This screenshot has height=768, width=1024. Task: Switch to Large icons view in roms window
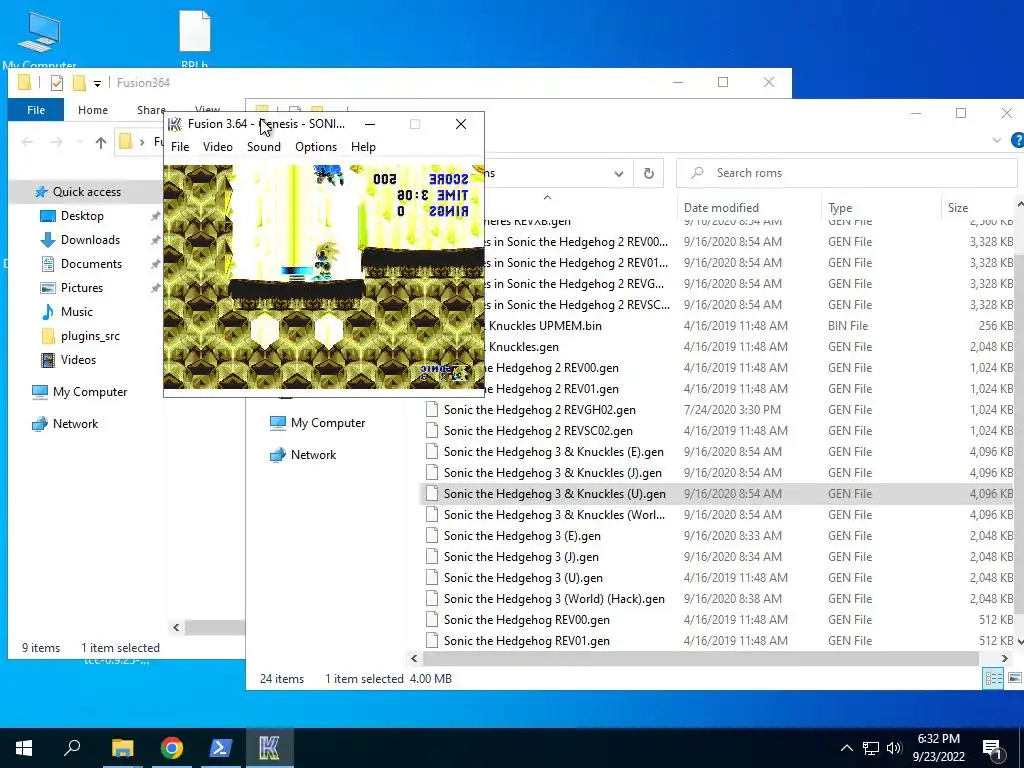1014,679
